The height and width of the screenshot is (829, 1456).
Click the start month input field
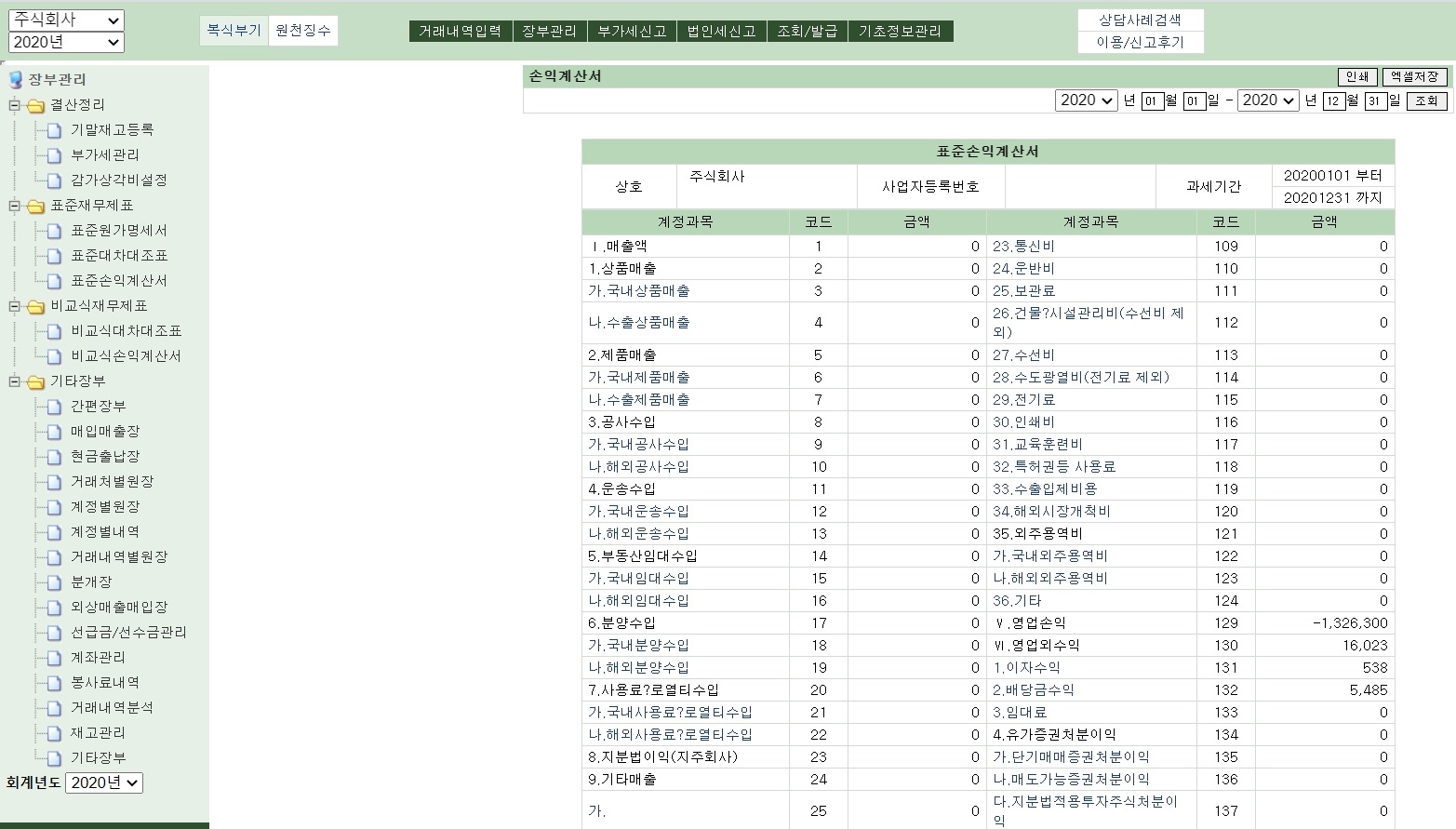(1153, 101)
